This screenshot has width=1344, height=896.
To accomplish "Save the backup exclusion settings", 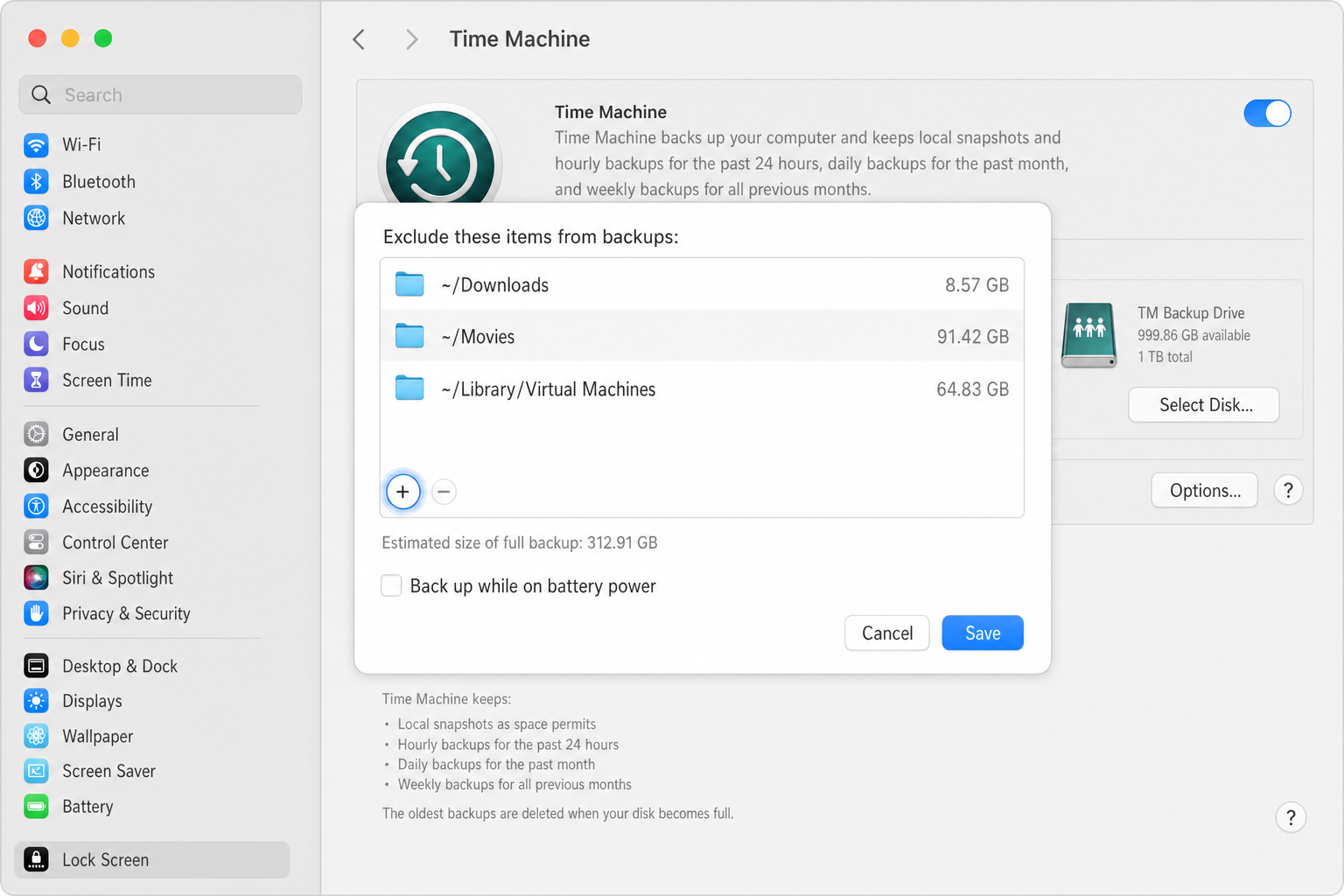I will tap(983, 633).
